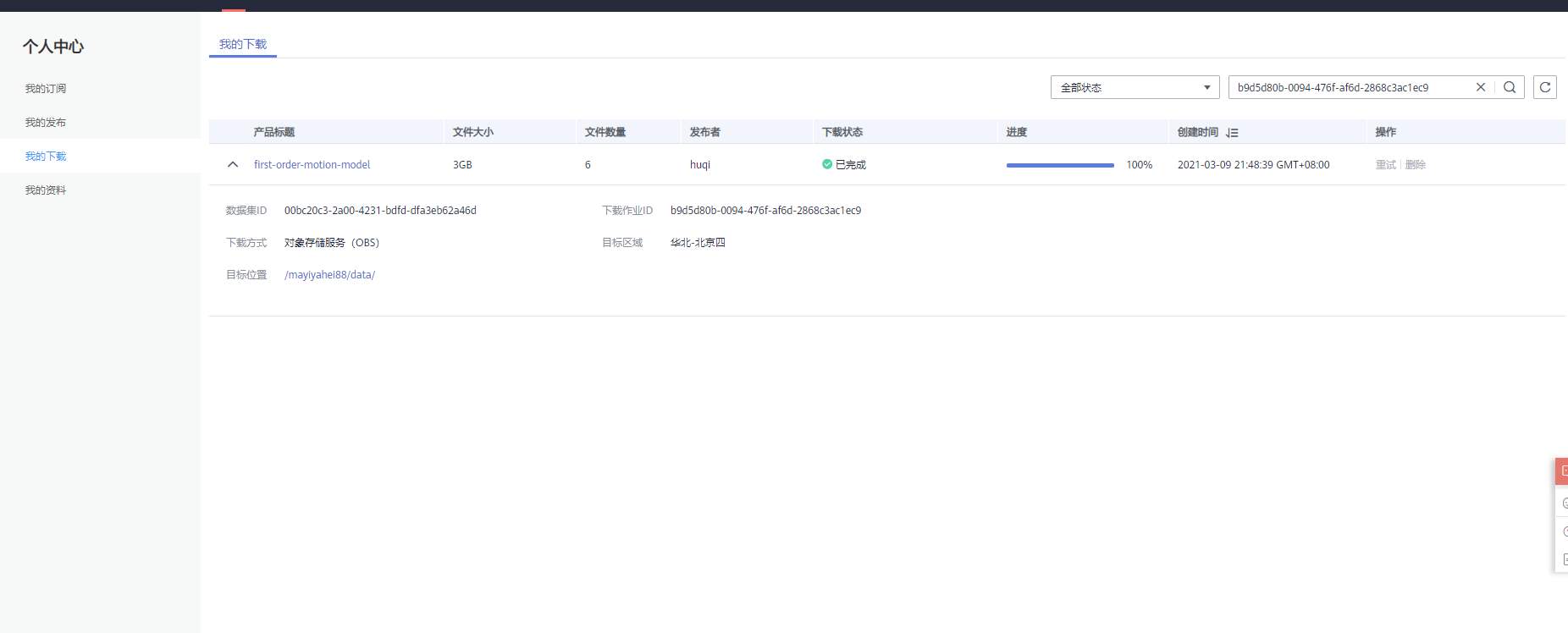Click the 下载方式 label

click(x=246, y=242)
